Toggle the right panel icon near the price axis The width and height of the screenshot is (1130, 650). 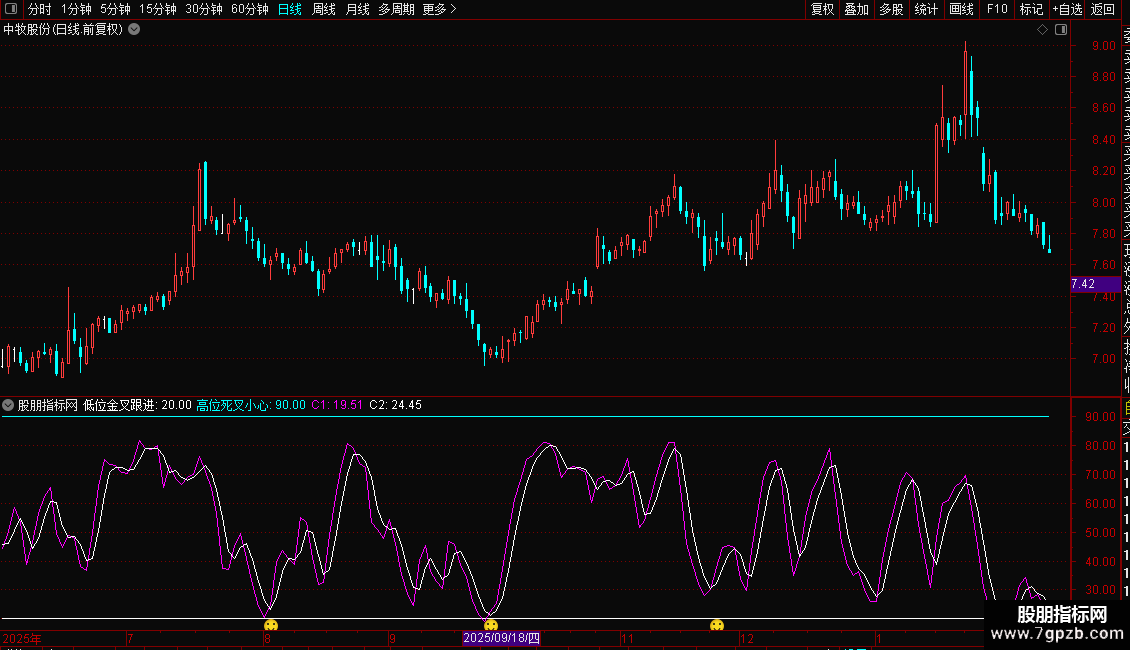coord(1059,30)
